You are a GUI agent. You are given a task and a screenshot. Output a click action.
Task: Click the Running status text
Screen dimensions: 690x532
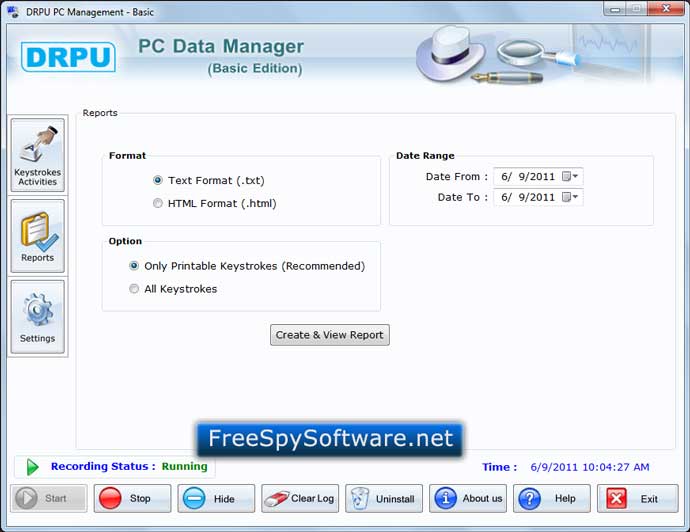[x=184, y=466]
